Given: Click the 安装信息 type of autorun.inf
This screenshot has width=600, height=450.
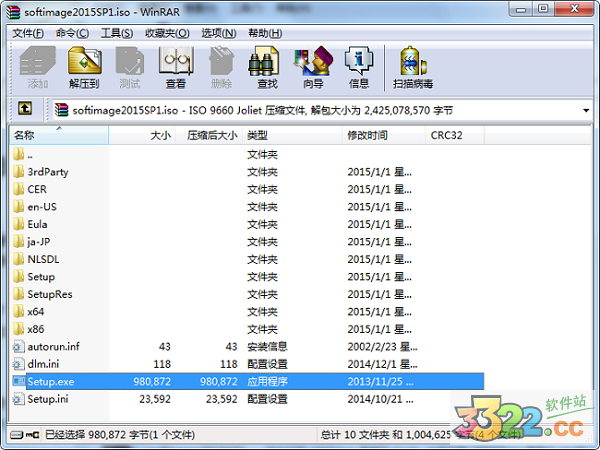Looking at the screenshot, I should click(267, 347).
